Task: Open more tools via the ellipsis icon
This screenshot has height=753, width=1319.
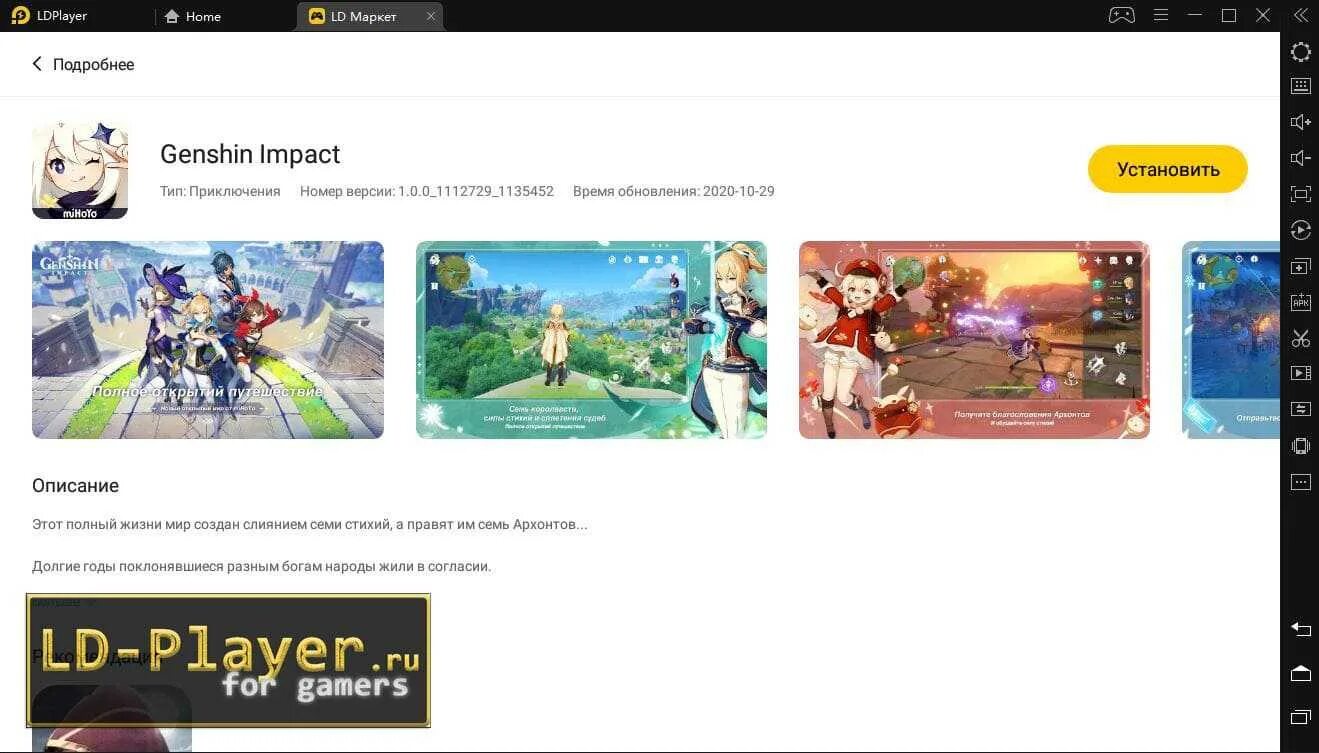Action: click(x=1300, y=482)
